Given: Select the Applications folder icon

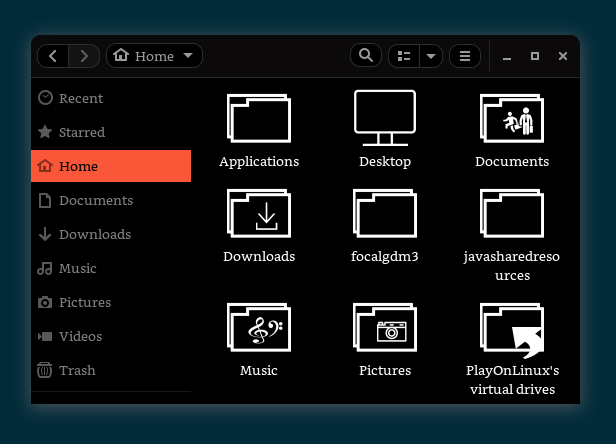Looking at the screenshot, I should 259,118.
